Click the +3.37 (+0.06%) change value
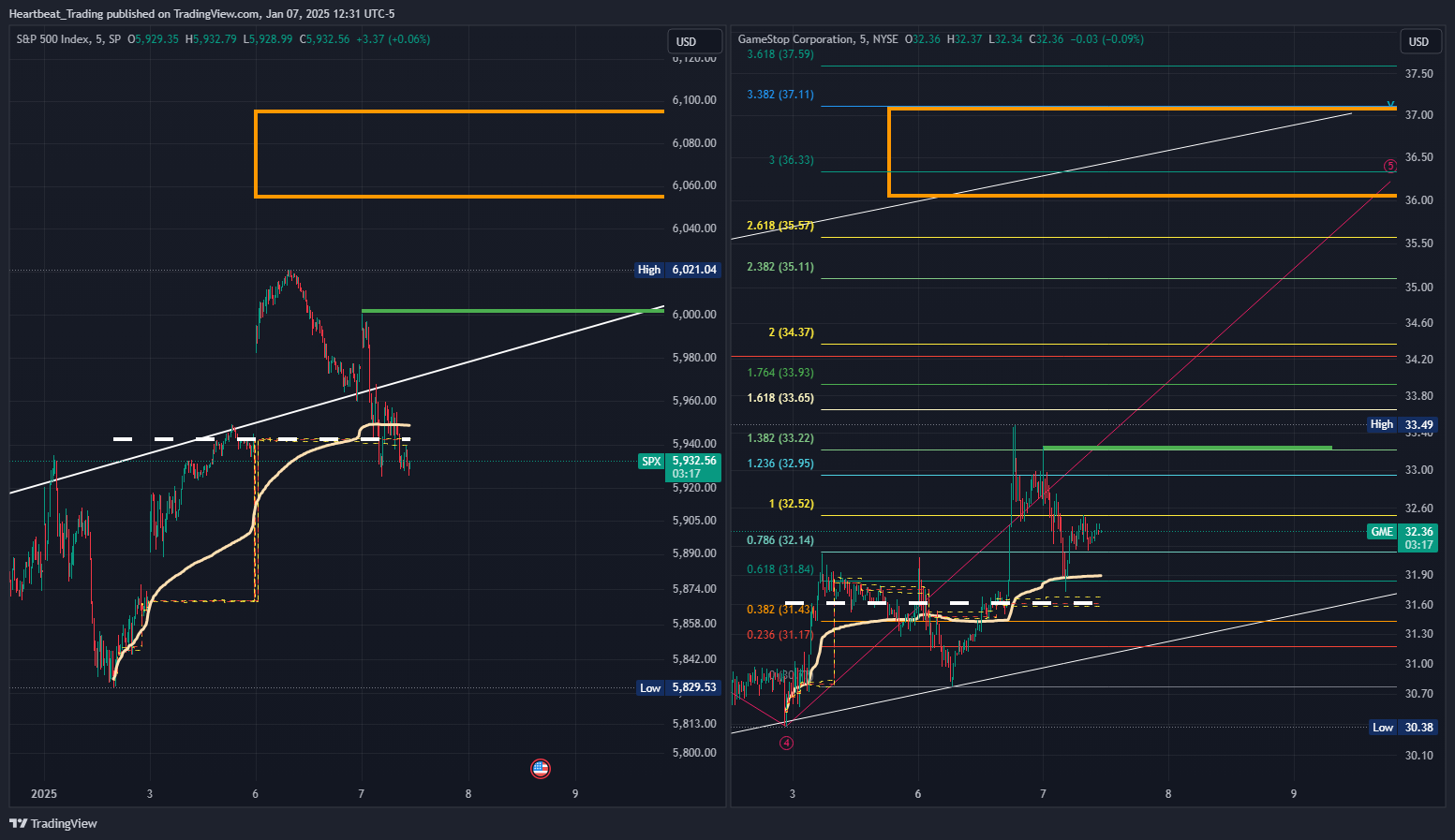 coord(393,39)
